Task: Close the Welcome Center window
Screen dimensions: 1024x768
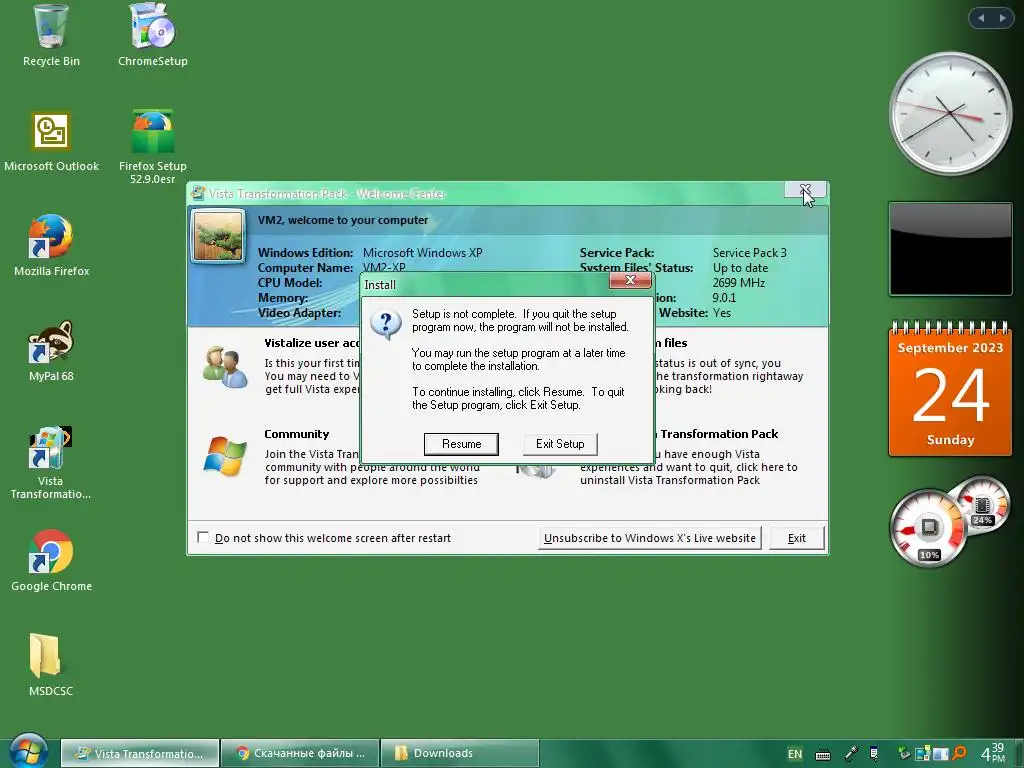Action: pyautogui.click(x=805, y=190)
